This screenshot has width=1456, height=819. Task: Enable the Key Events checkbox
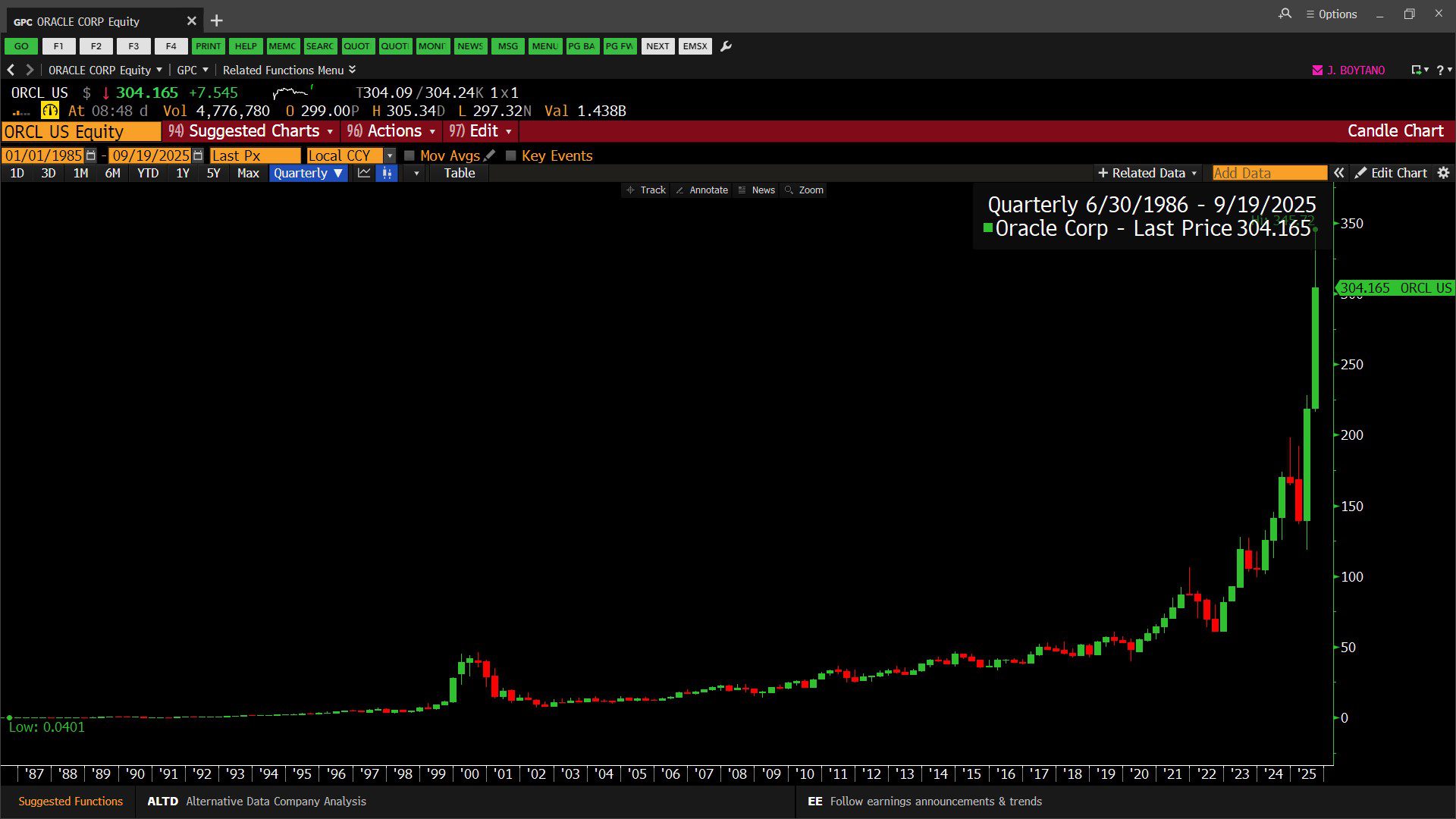point(511,155)
